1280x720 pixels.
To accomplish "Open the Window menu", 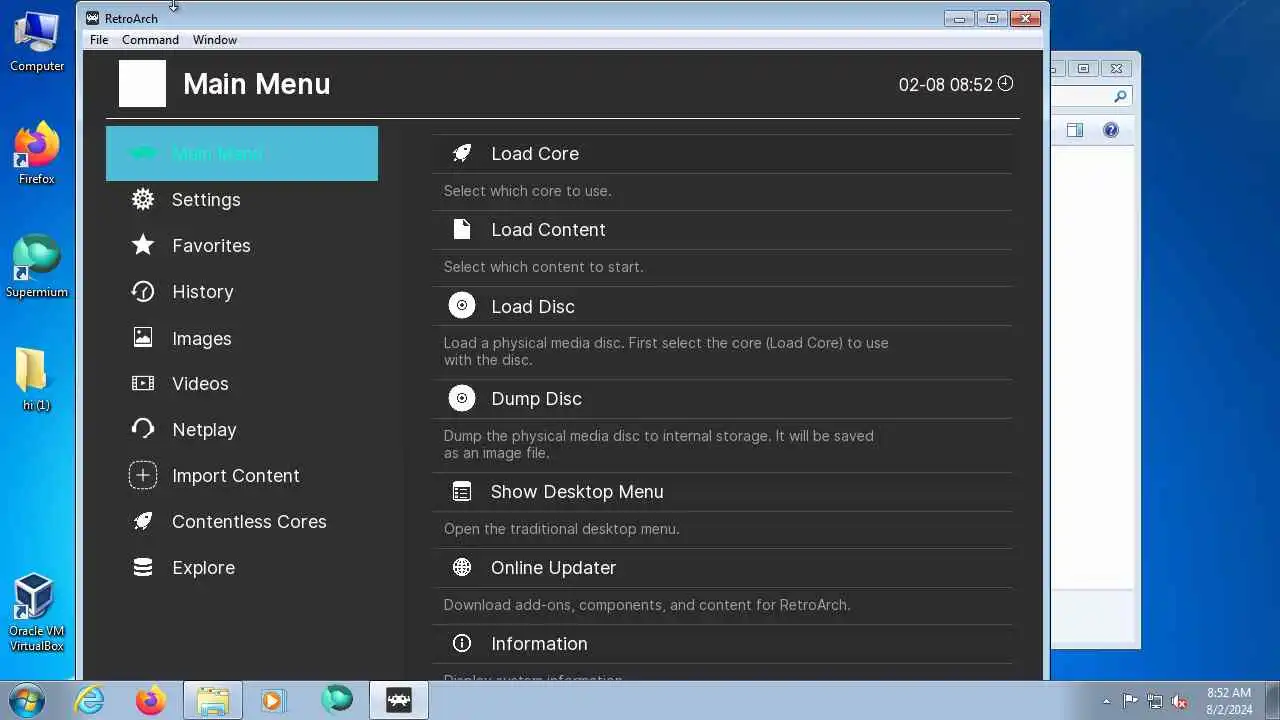I will click(x=215, y=40).
